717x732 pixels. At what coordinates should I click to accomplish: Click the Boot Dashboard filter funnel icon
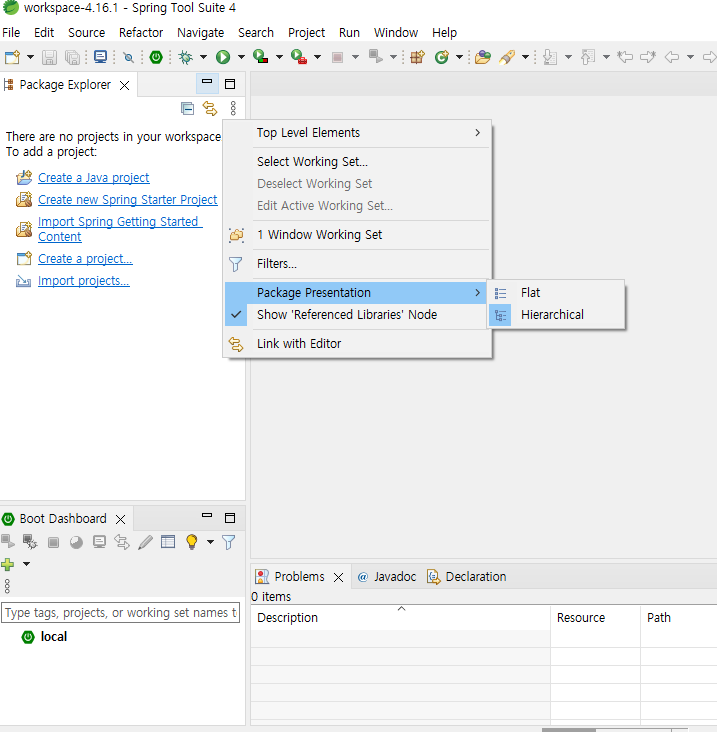coord(229,542)
